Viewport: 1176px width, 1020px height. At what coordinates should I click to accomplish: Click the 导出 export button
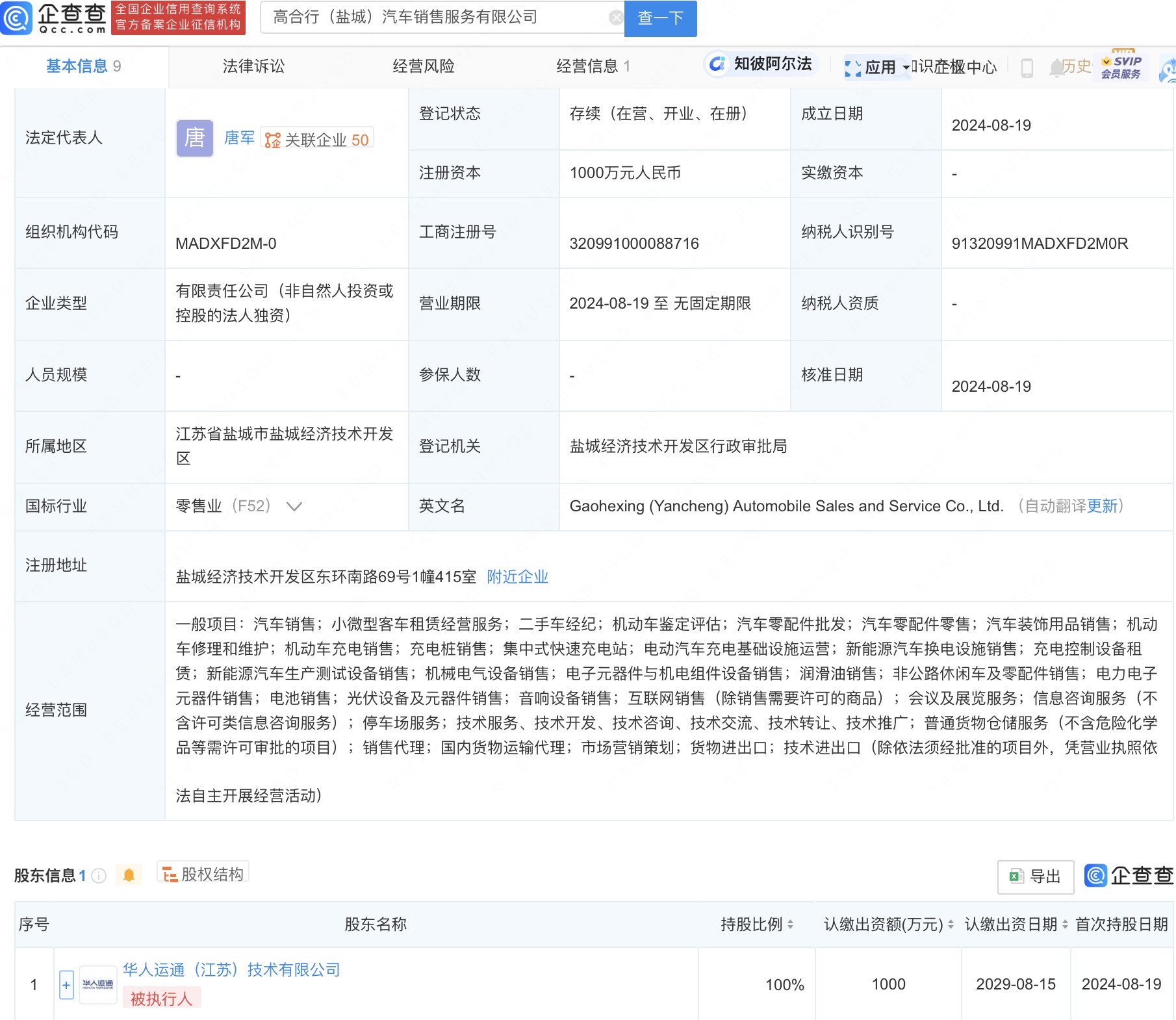1036,876
